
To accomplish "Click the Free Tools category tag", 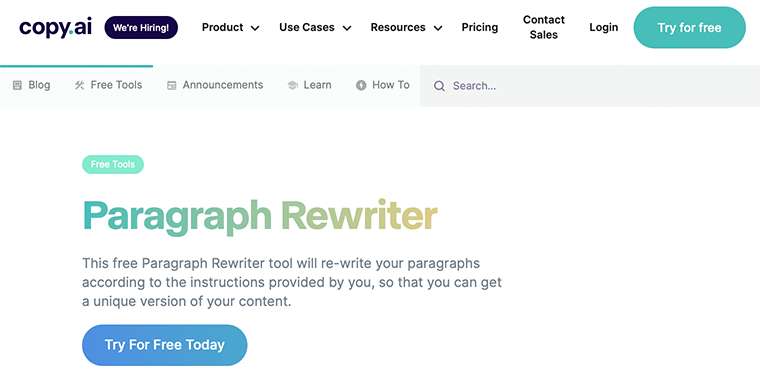I will click(x=113, y=164).
